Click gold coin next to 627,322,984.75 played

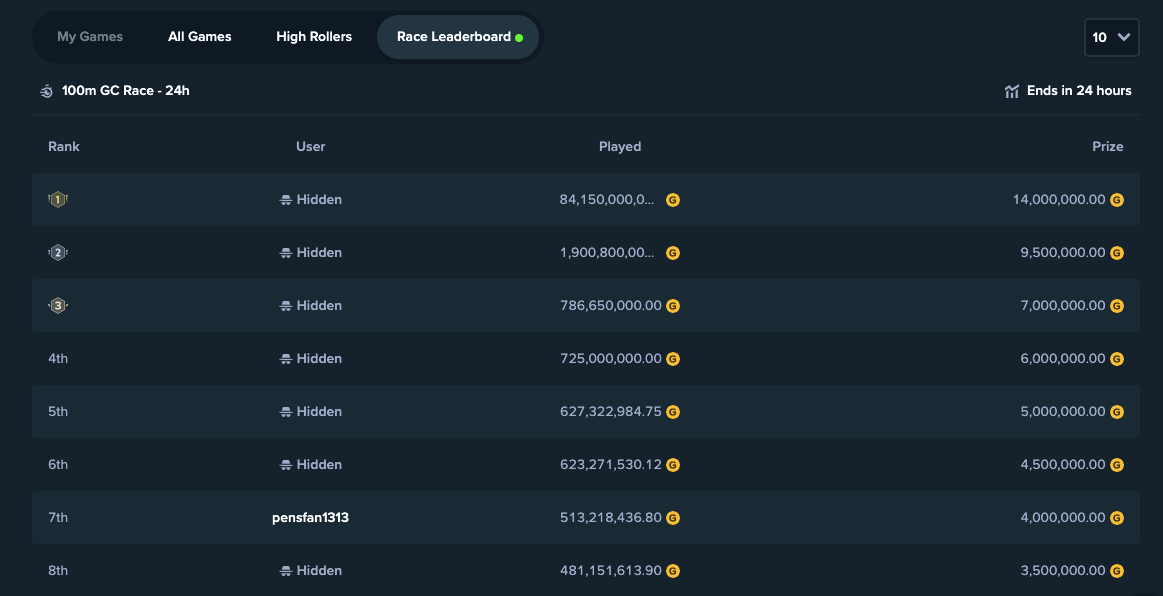pyautogui.click(x=673, y=412)
